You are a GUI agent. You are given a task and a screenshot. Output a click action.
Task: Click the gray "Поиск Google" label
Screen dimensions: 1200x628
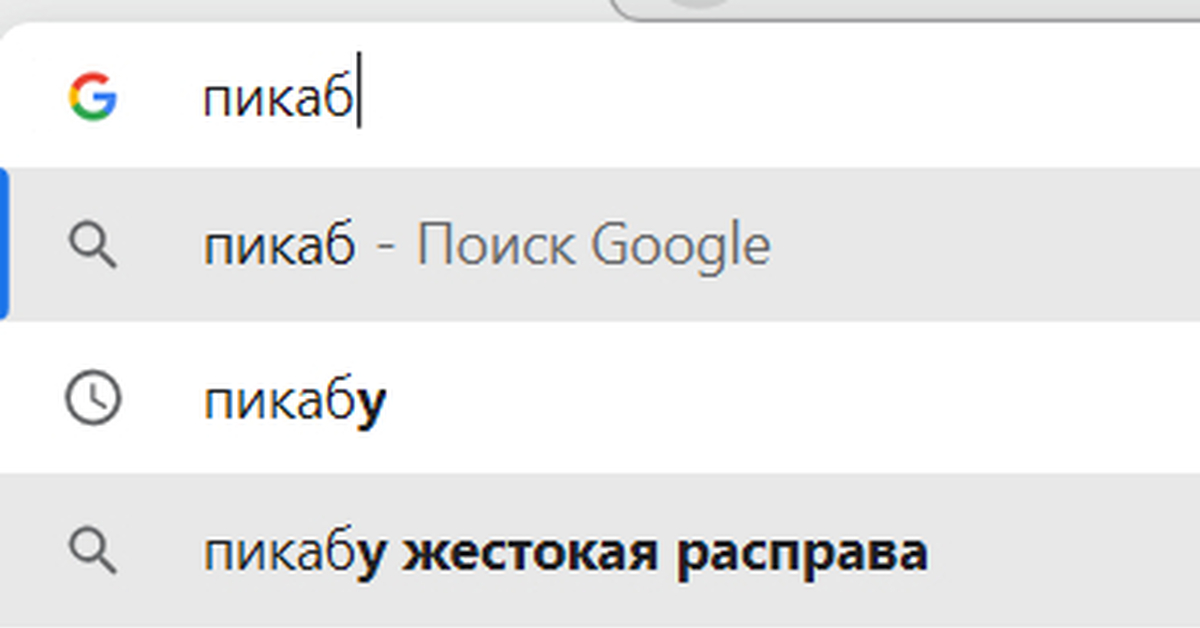[x=593, y=245]
